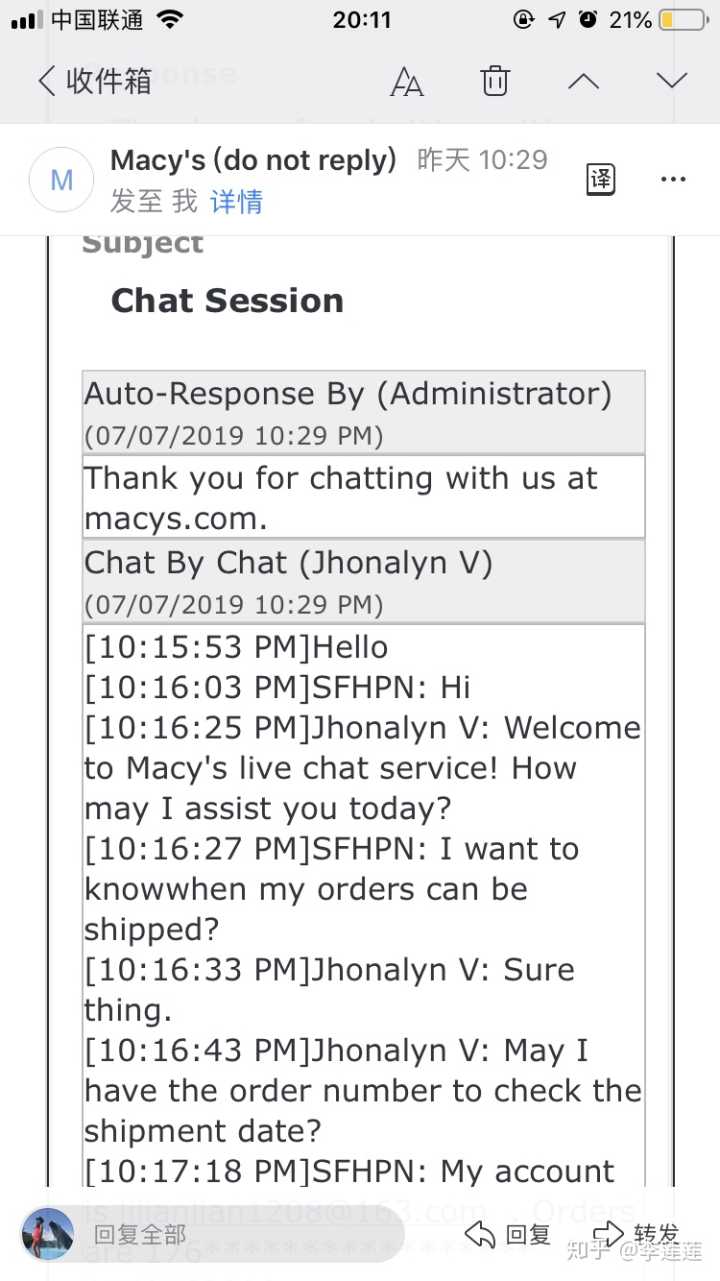This screenshot has height=1281, width=720.
Task: Tap the Wi-Fi icon in status bar
Action: click(171, 20)
